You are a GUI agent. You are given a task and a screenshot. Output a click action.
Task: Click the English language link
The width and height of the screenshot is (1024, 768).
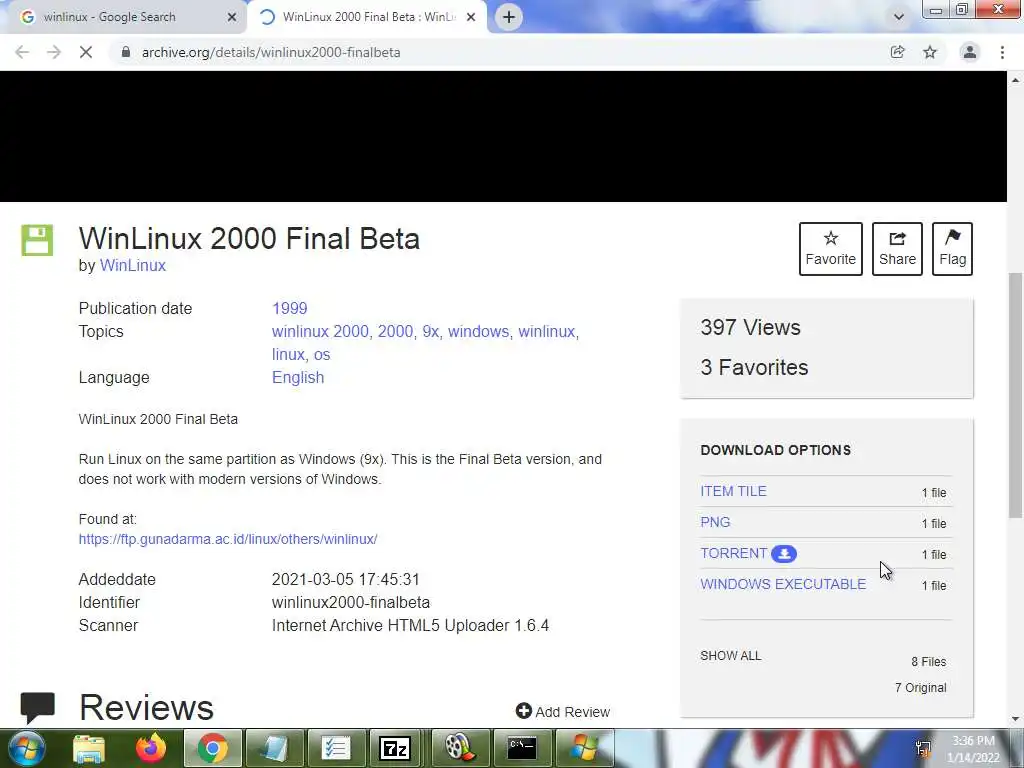[x=298, y=377]
